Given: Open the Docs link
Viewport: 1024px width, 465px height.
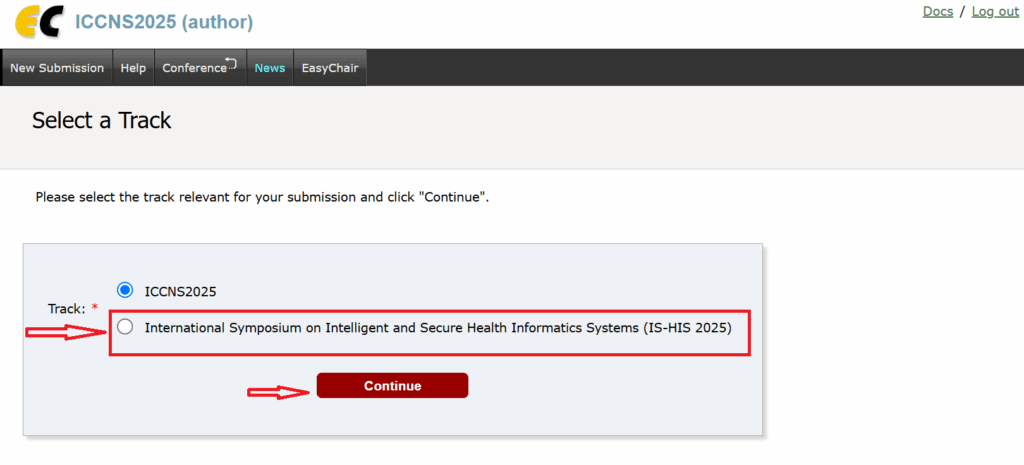Looking at the screenshot, I should (938, 12).
